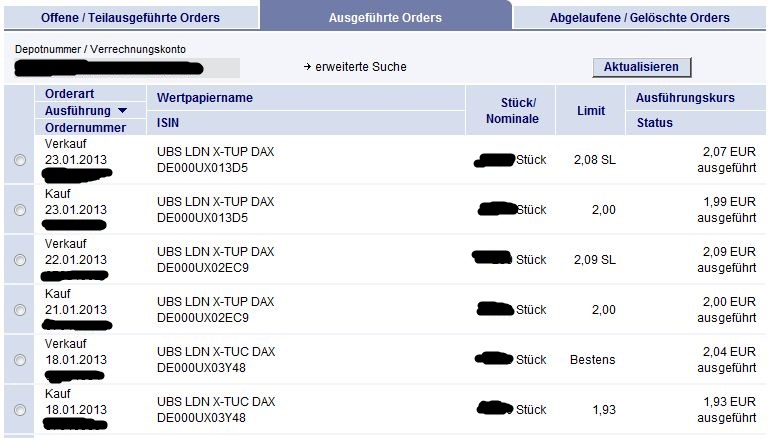Click the Stück/Nominale column header

coord(512,111)
